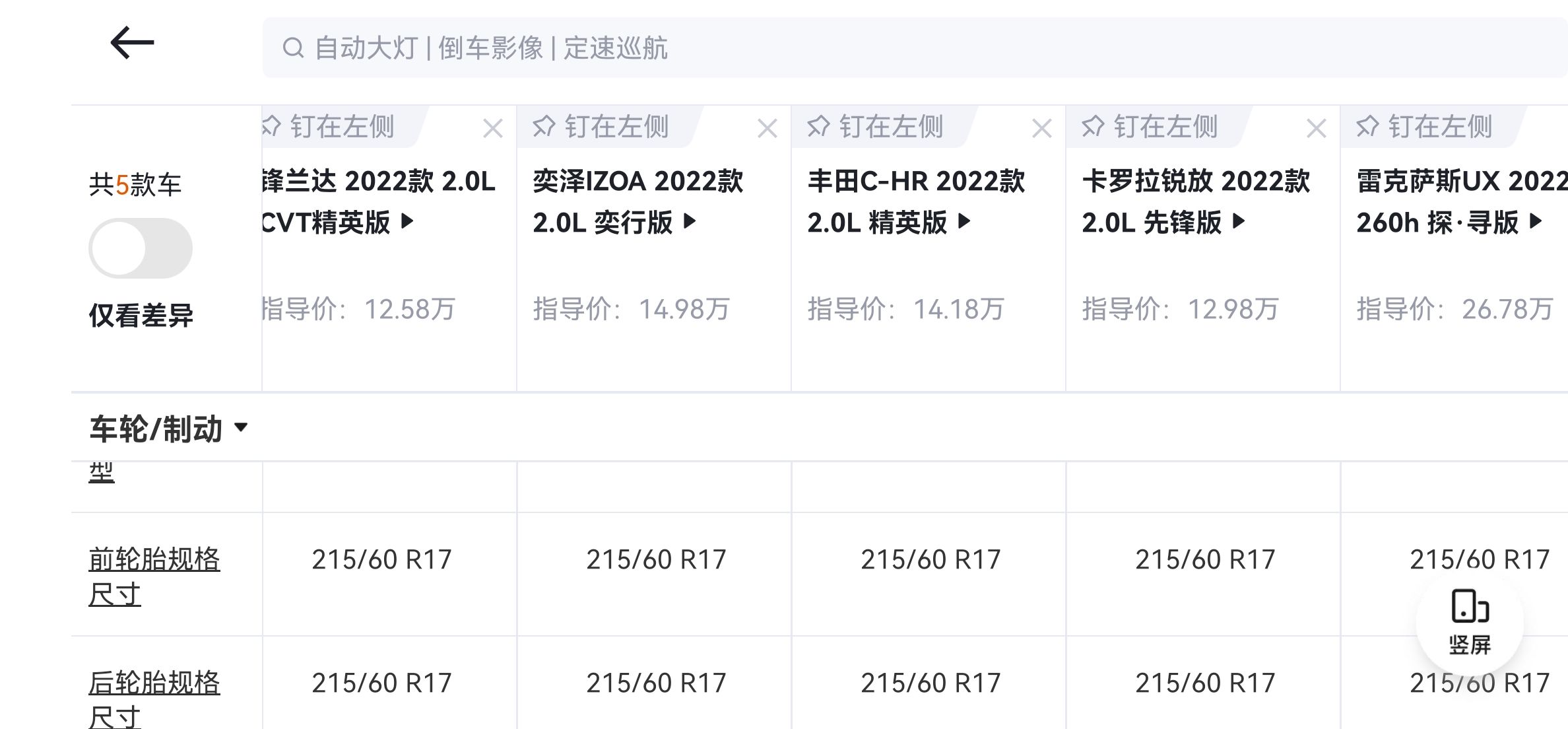Tap the back arrow icon
Screen dimensions: 1568x729
click(x=132, y=44)
